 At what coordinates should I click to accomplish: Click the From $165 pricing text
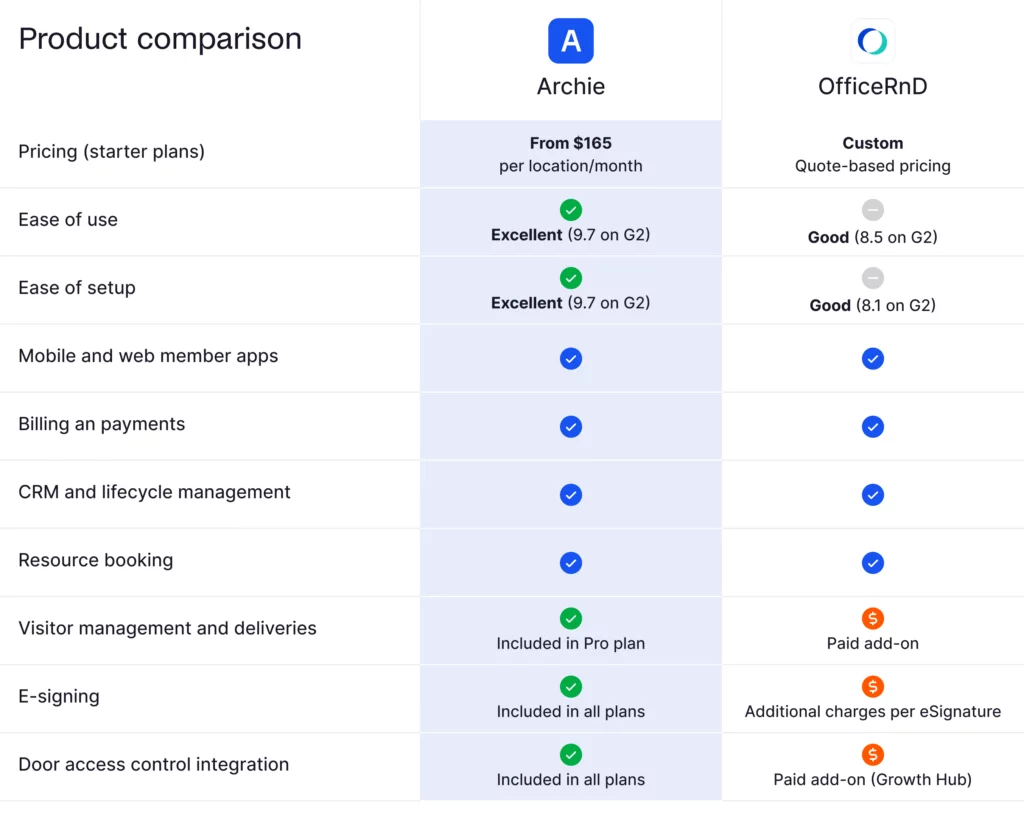point(571,143)
